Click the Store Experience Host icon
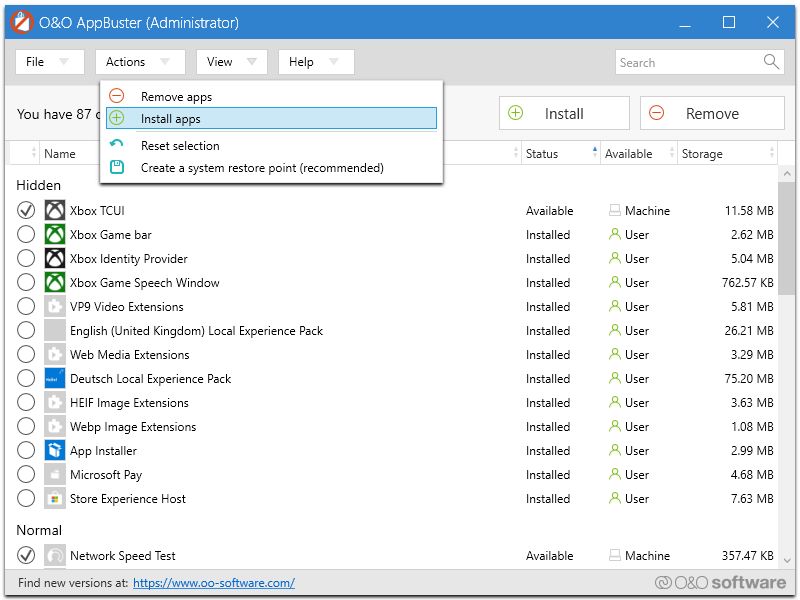 [55, 499]
